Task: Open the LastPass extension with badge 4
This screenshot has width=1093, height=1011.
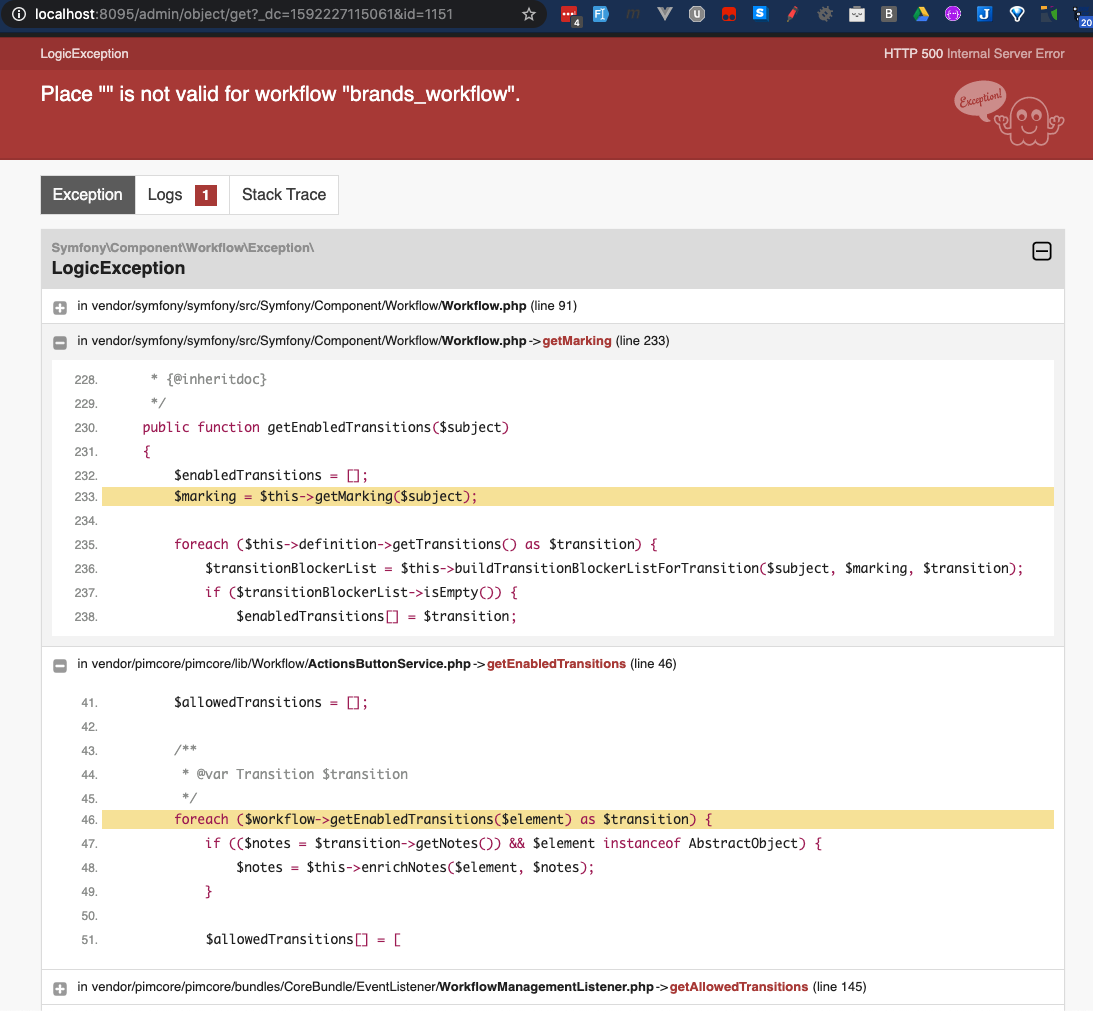Action: pos(570,14)
